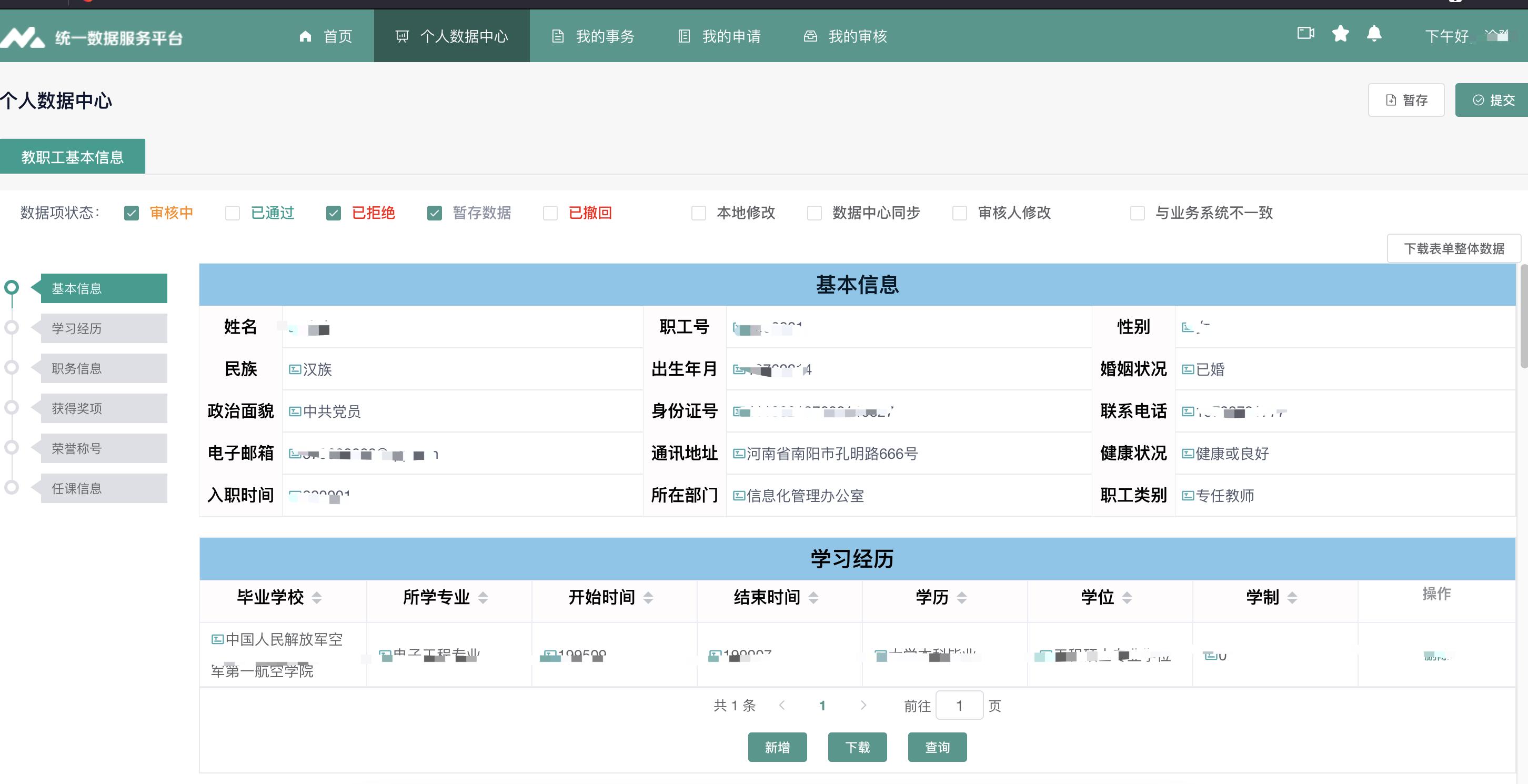Screen dimensions: 1528x784
Task: Click the 提交 button
Action: [x=1492, y=100]
